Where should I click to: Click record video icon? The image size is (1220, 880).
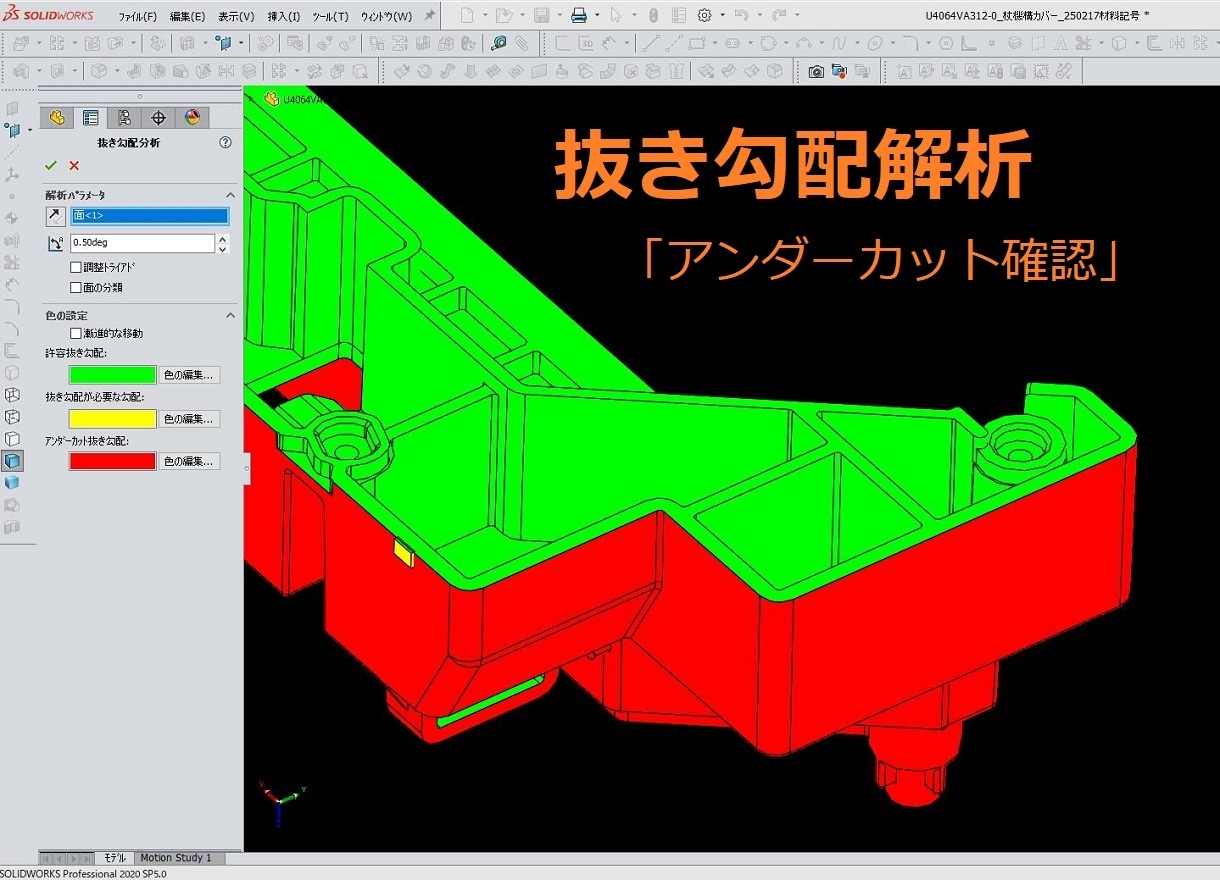coord(839,72)
